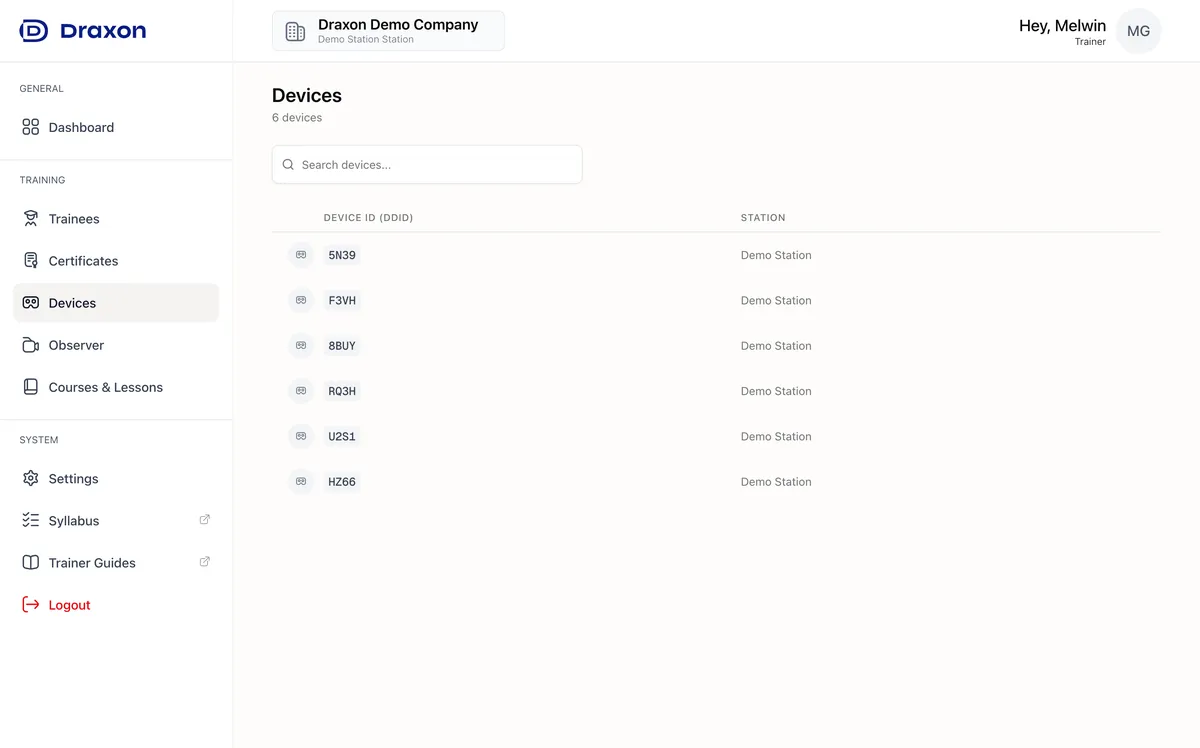Select device ID HZ66

tap(342, 482)
